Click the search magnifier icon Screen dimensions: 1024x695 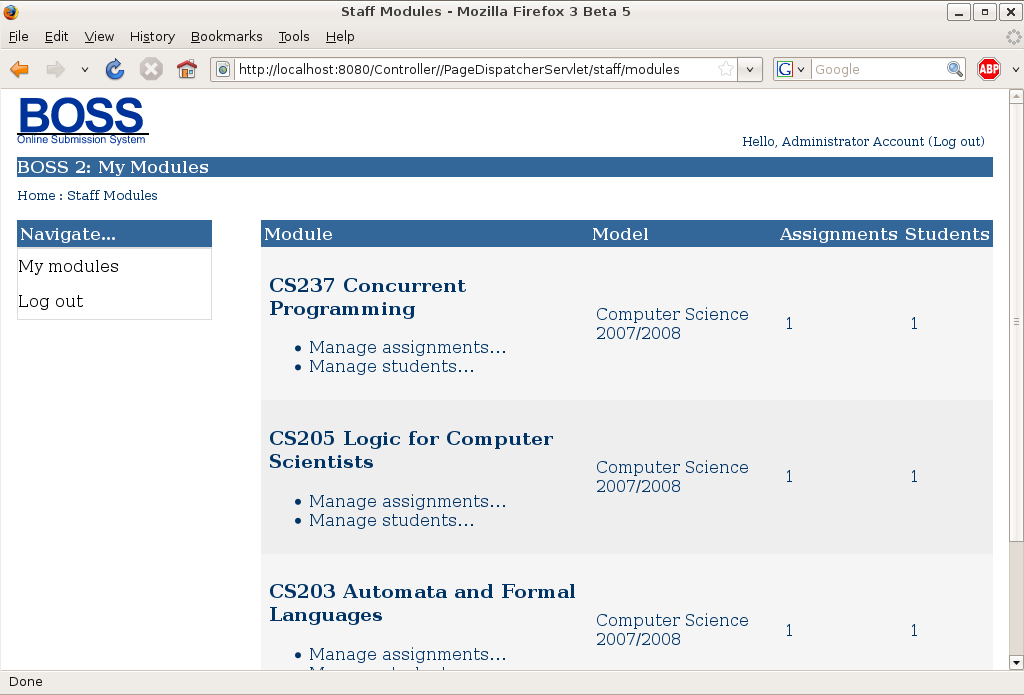click(955, 69)
